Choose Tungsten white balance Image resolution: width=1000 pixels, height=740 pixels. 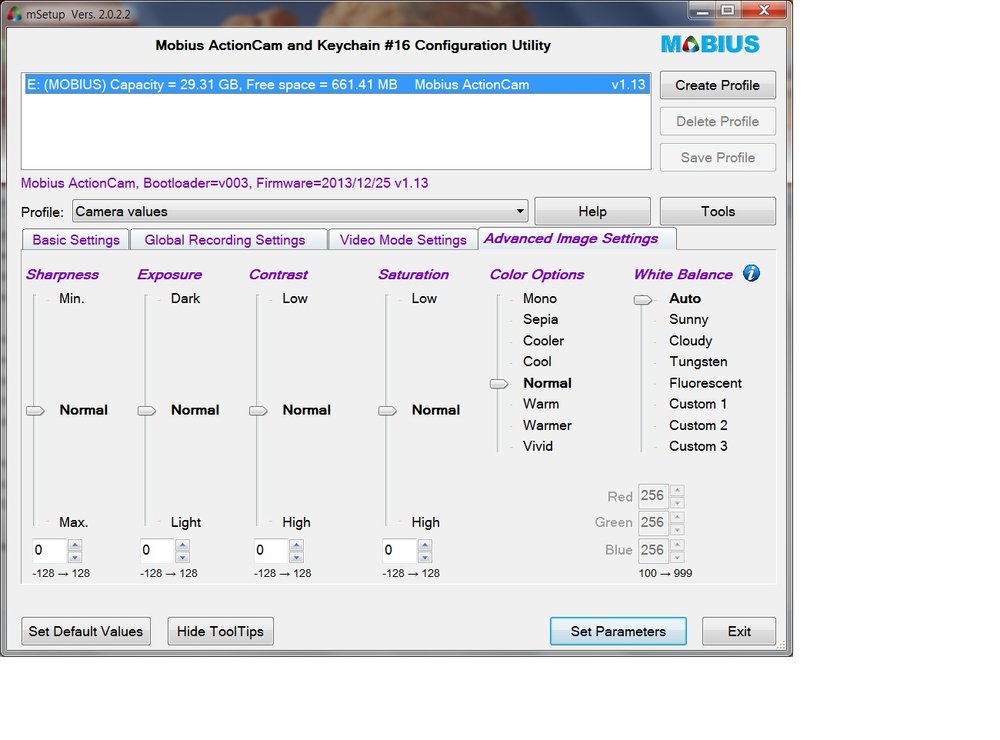coord(698,362)
